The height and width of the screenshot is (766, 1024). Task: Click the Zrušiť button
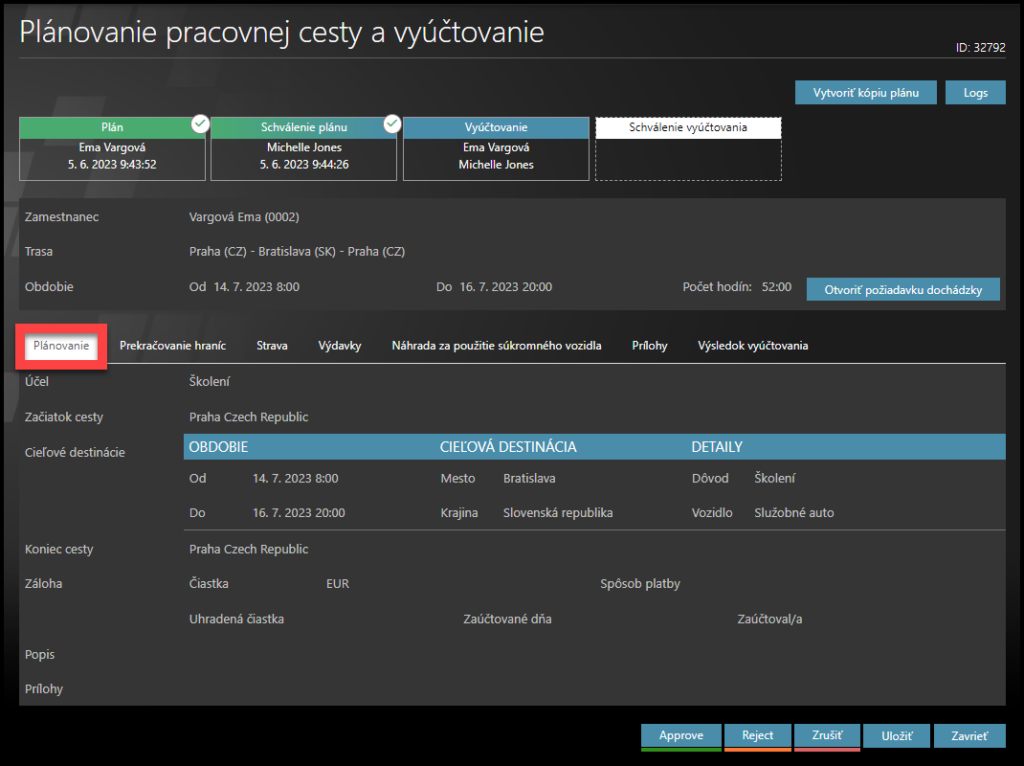tap(826, 736)
